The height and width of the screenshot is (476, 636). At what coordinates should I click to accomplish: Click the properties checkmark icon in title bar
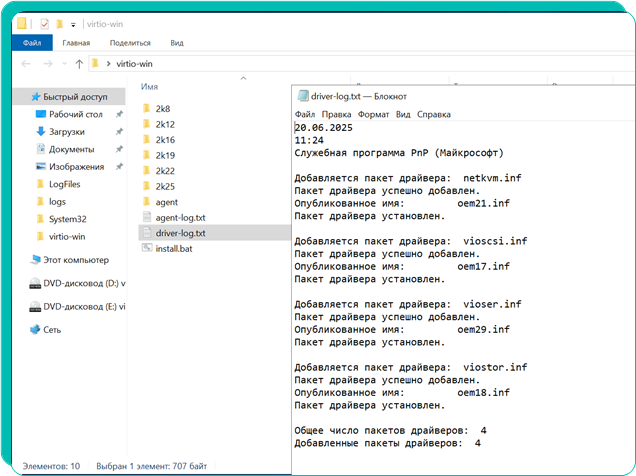point(45,23)
